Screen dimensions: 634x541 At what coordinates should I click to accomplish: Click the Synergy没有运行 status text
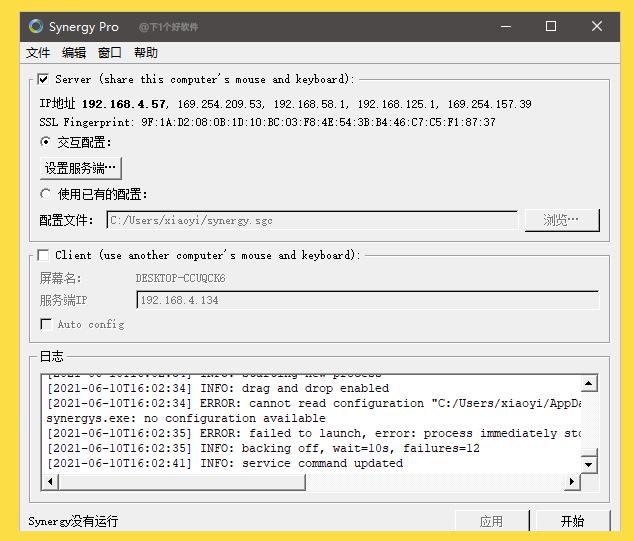pyautogui.click(x=73, y=521)
